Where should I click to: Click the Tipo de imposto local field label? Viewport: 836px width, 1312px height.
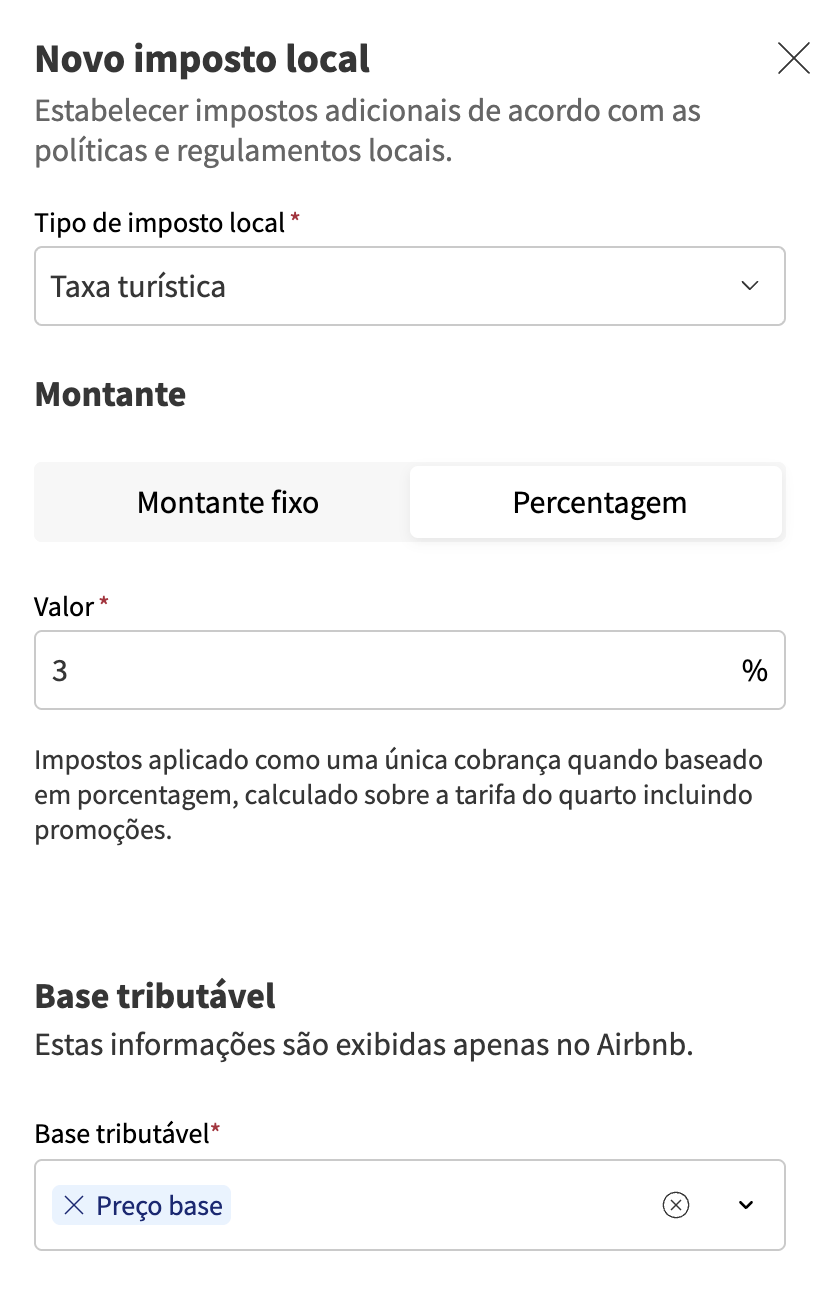[160, 223]
